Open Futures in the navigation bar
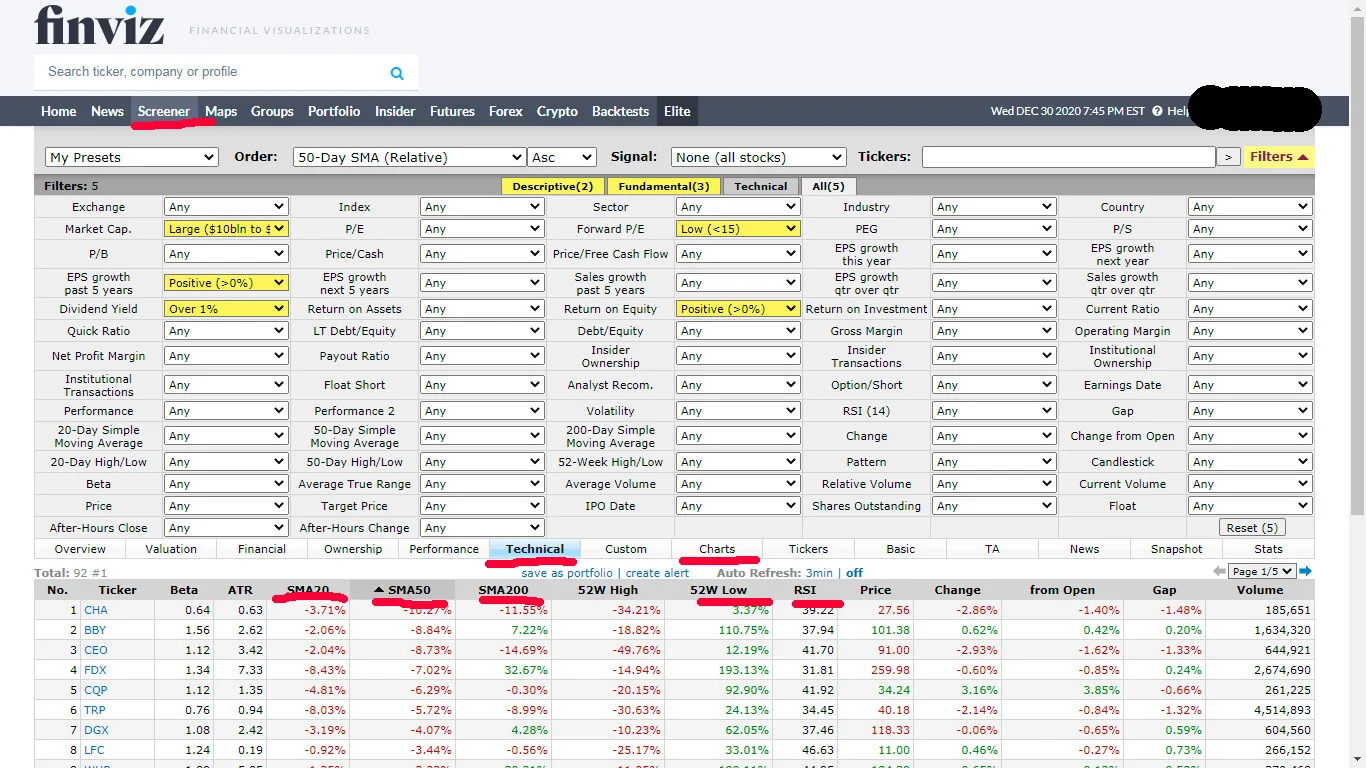This screenshot has height=768, width=1366. [x=452, y=111]
